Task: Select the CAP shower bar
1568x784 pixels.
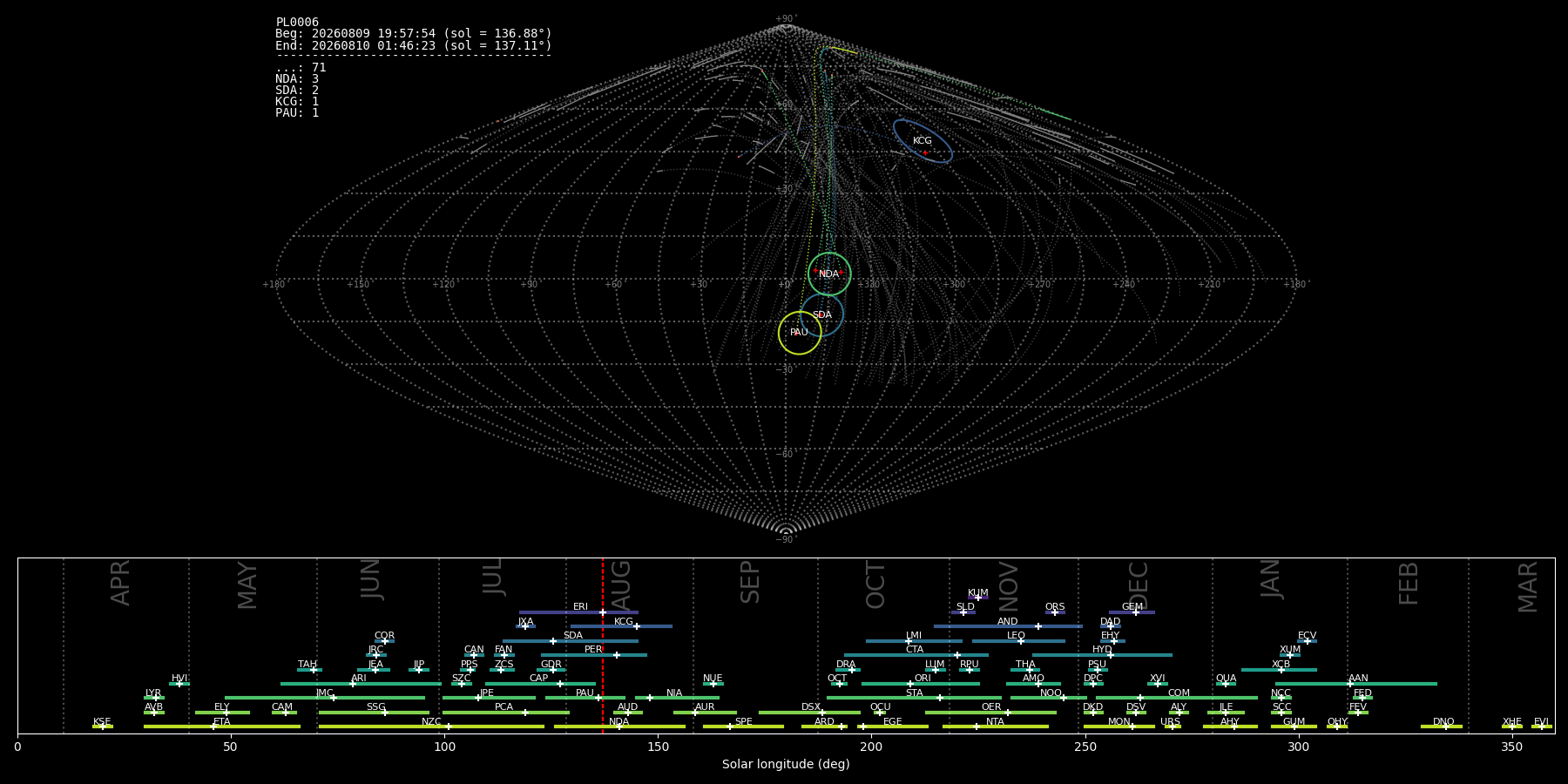Action: pyautogui.click(x=540, y=684)
